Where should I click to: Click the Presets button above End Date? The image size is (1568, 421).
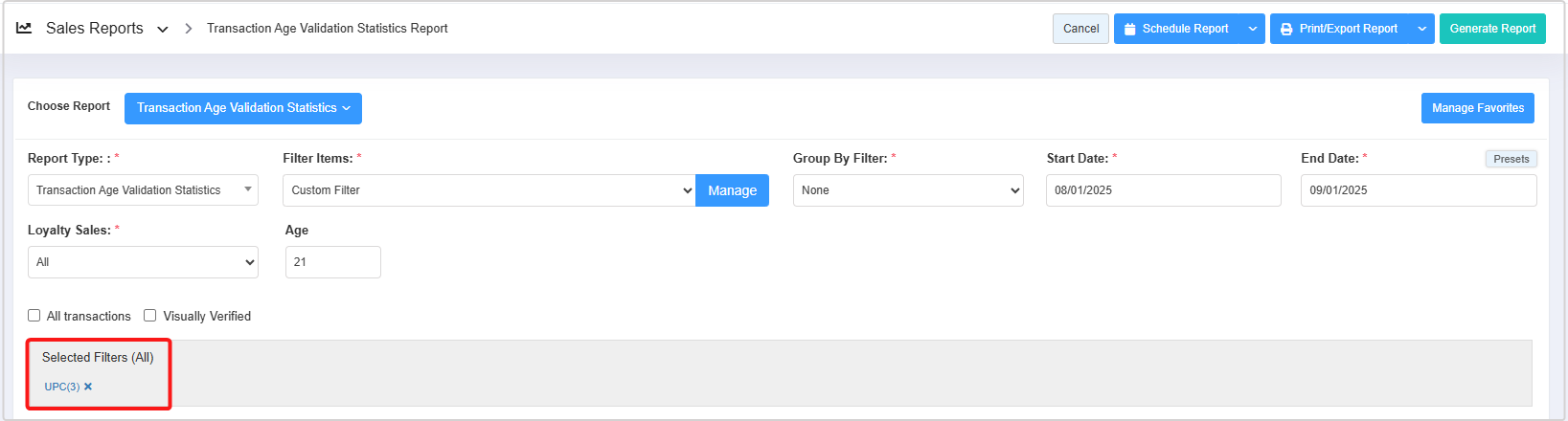pyautogui.click(x=1511, y=159)
